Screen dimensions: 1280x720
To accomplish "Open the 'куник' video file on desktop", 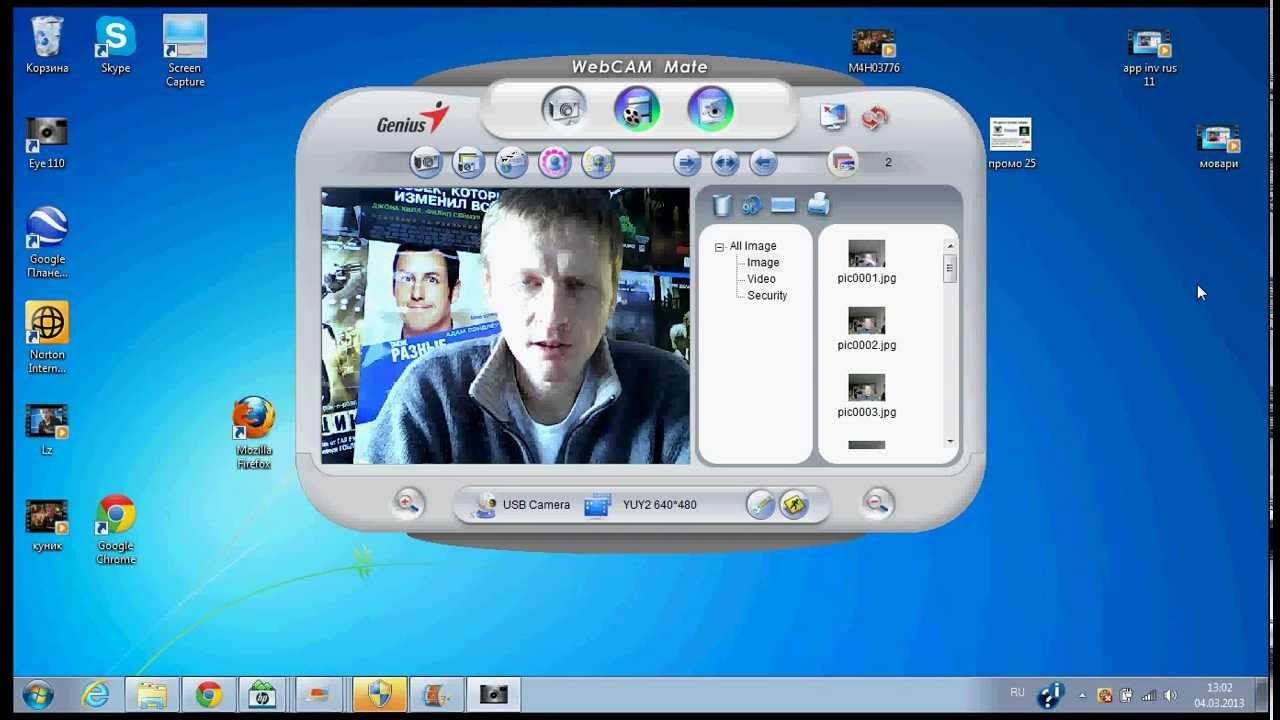I will tap(47, 526).
